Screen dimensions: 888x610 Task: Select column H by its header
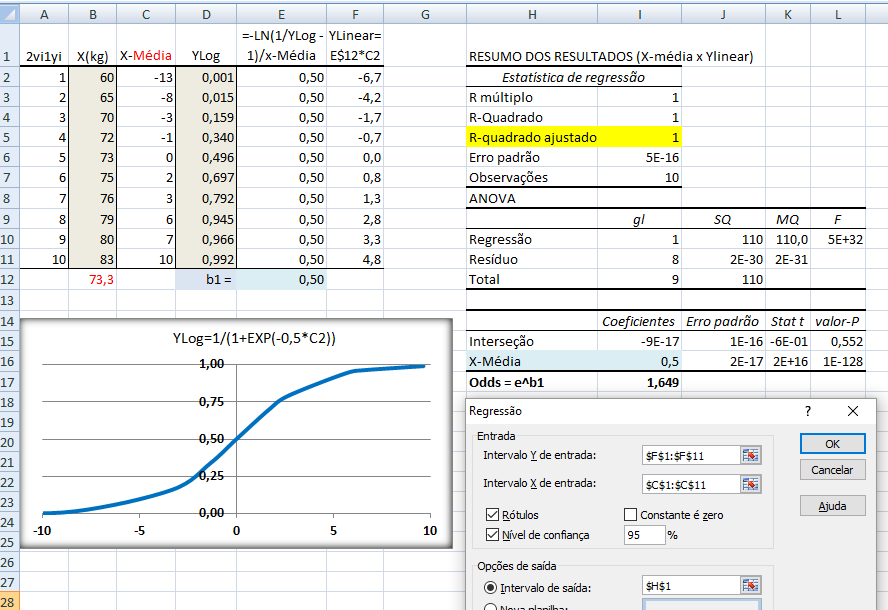coord(532,15)
